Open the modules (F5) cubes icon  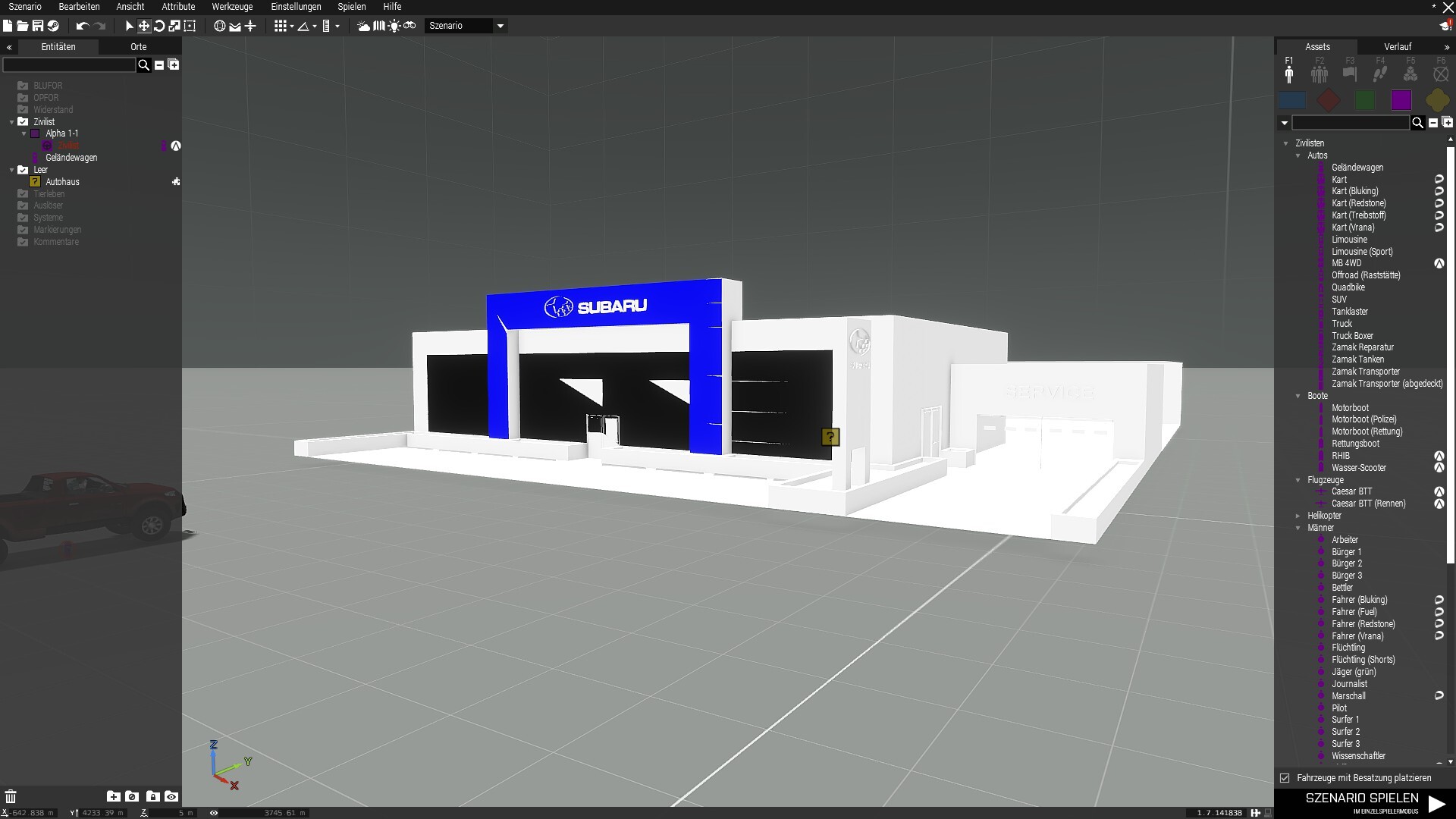coord(1410,74)
